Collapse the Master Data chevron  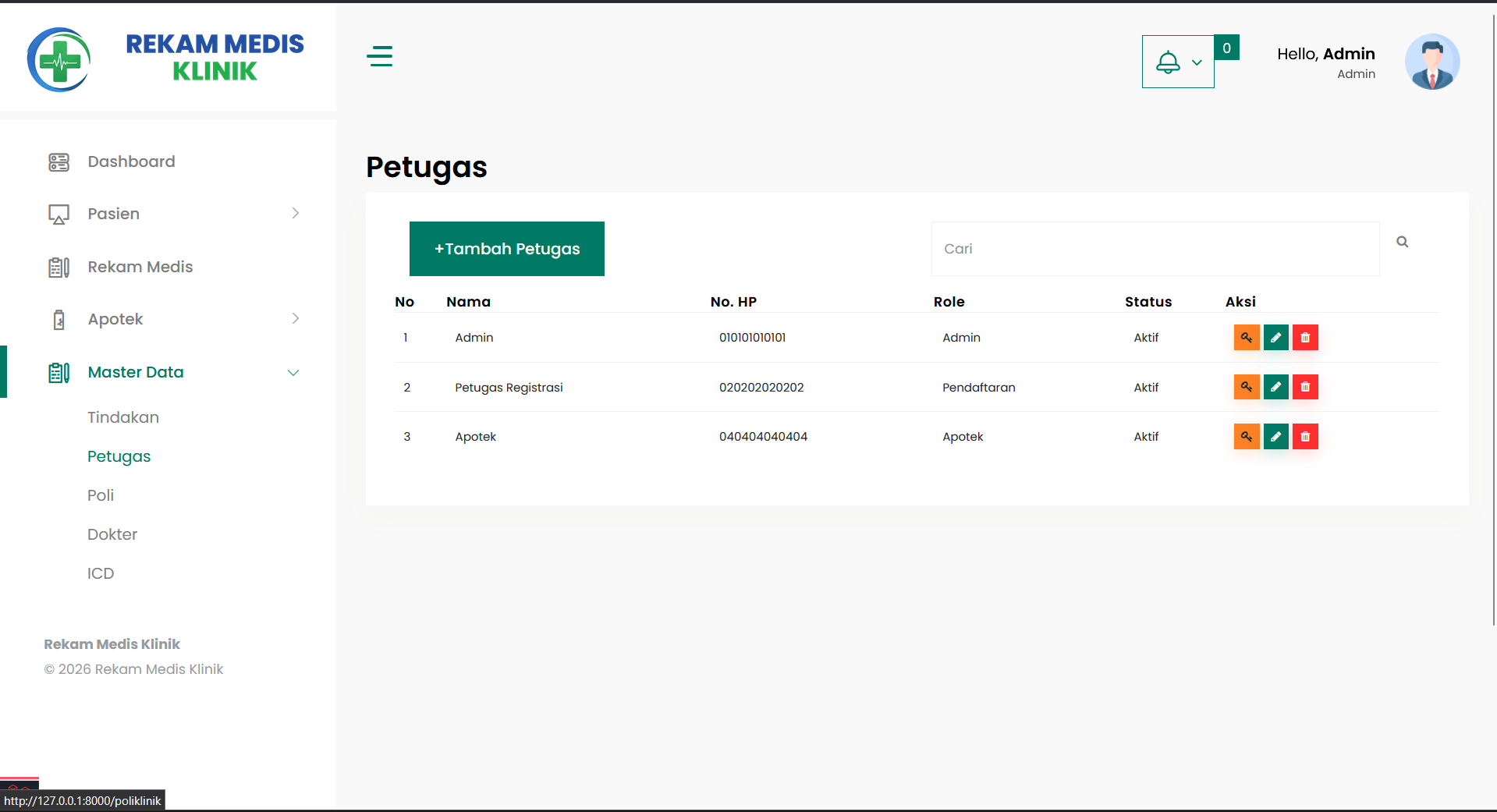tap(293, 373)
